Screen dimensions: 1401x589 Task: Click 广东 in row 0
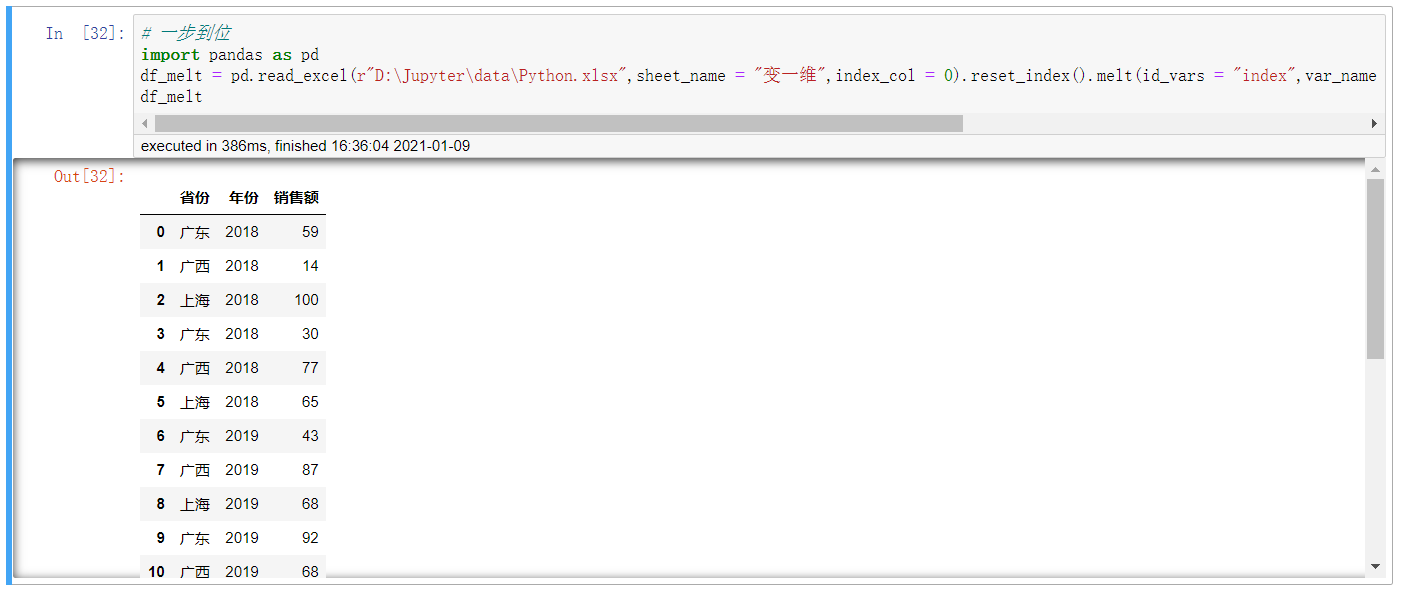(x=195, y=232)
